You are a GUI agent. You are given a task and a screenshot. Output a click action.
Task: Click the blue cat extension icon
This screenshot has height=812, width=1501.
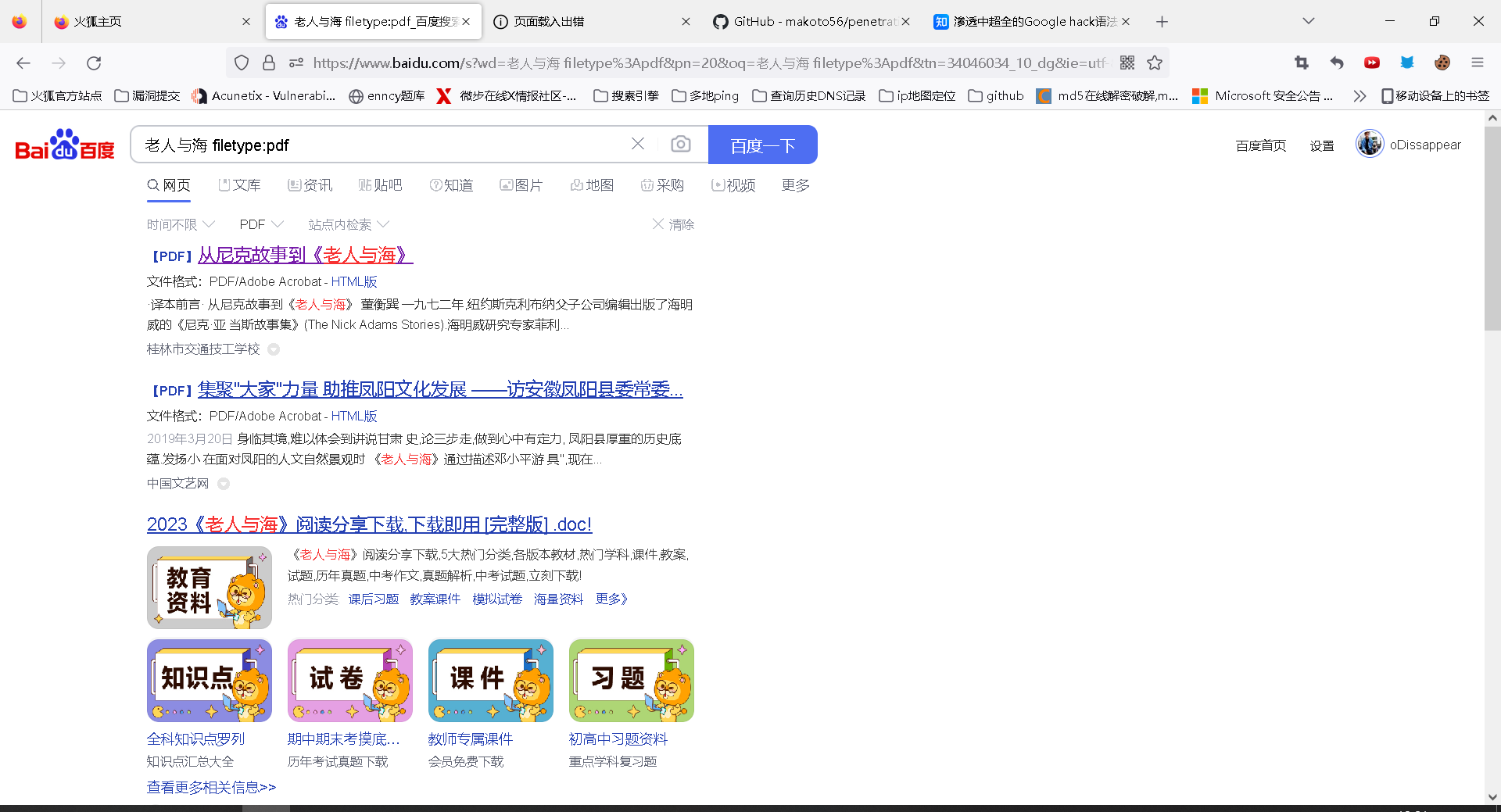[1407, 63]
